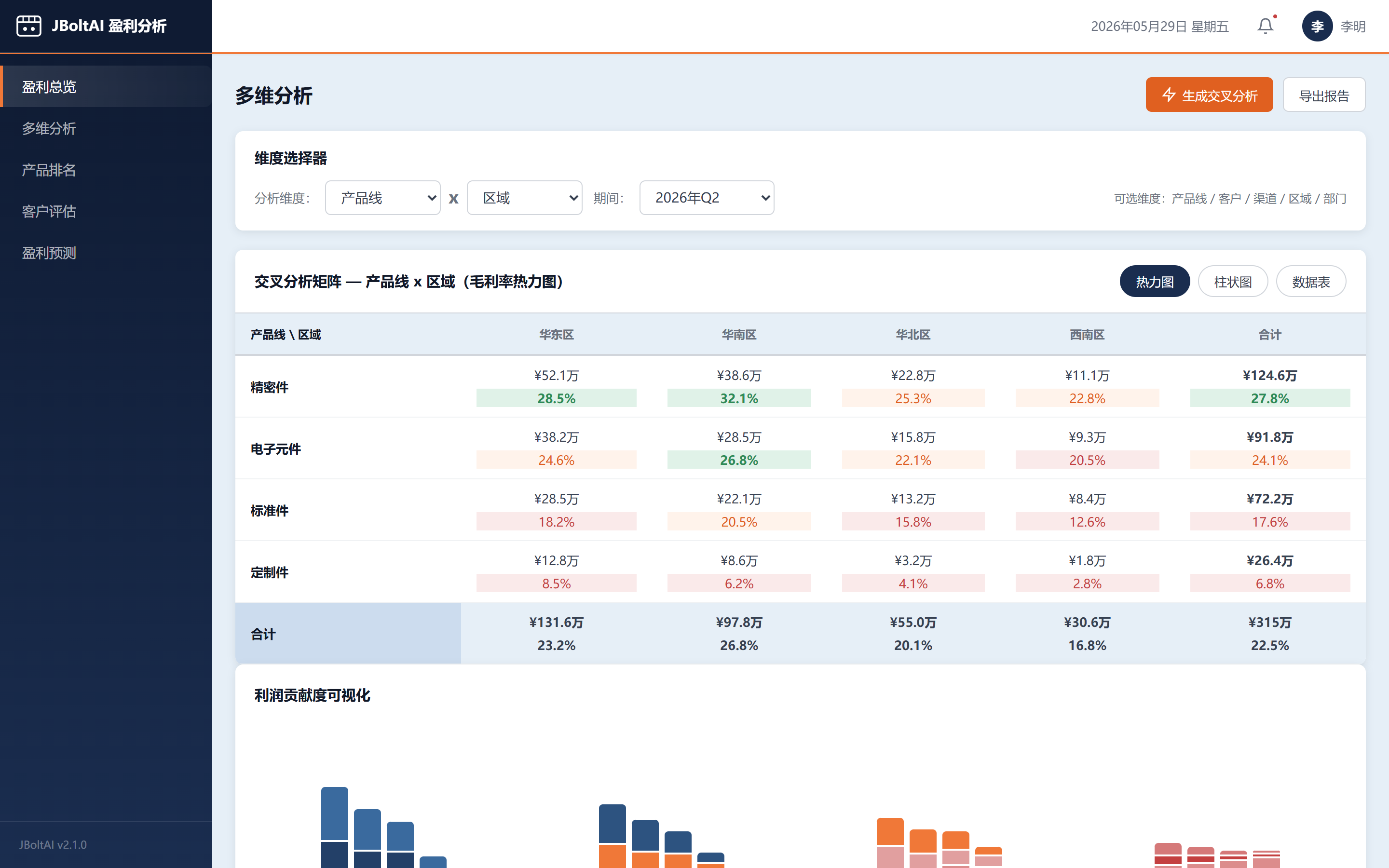Click the 28.5% margin cell for 精密件 华东区
This screenshot has width=1389, height=868.
click(x=556, y=398)
